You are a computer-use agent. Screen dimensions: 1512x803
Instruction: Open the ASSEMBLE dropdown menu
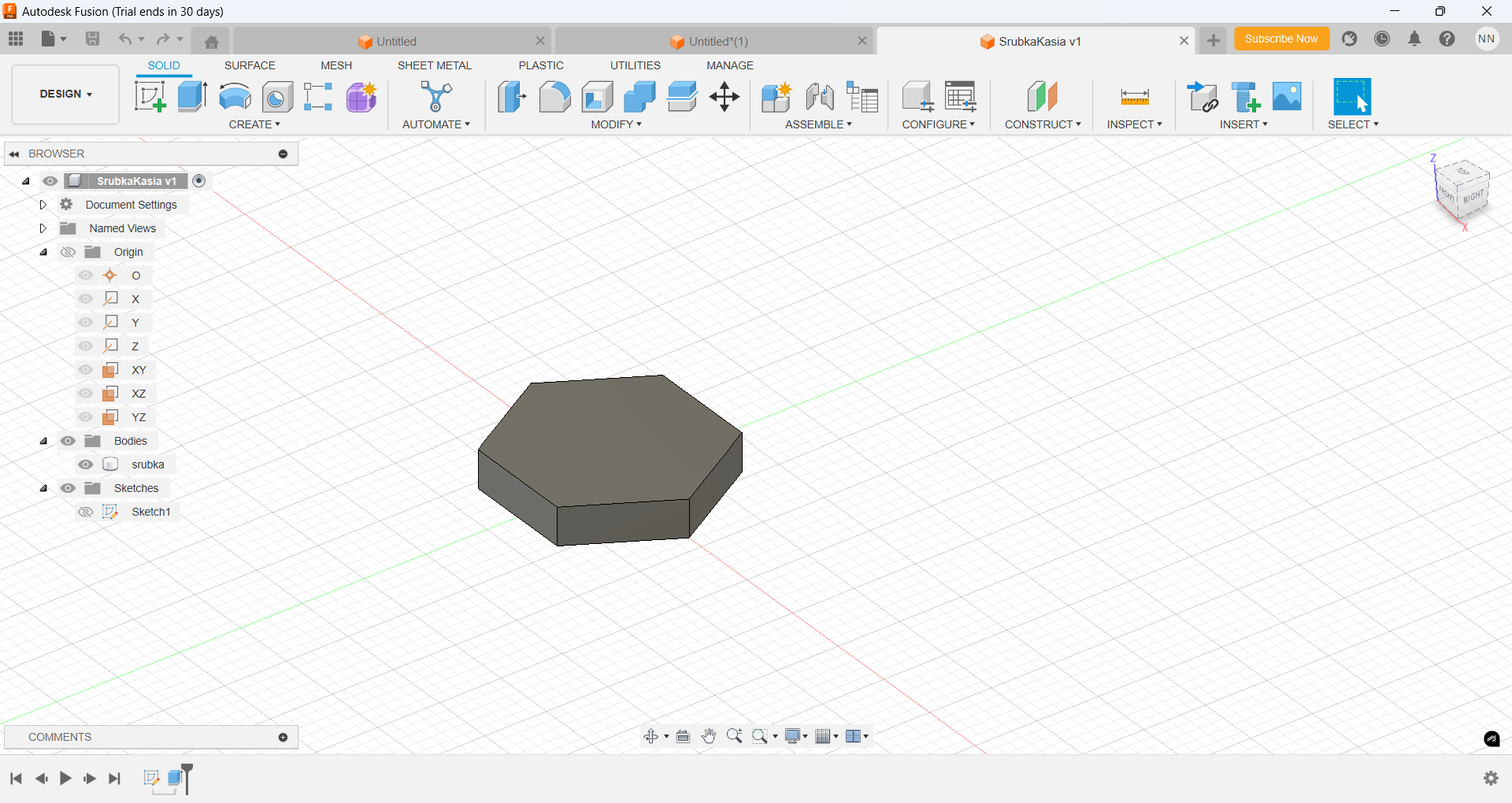(x=818, y=124)
